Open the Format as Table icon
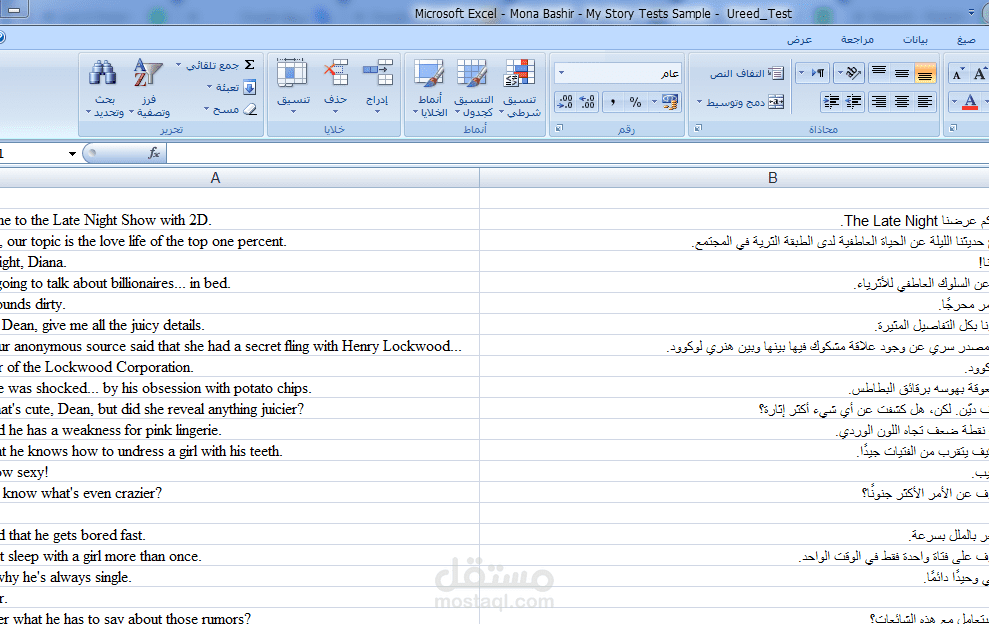 point(472,73)
